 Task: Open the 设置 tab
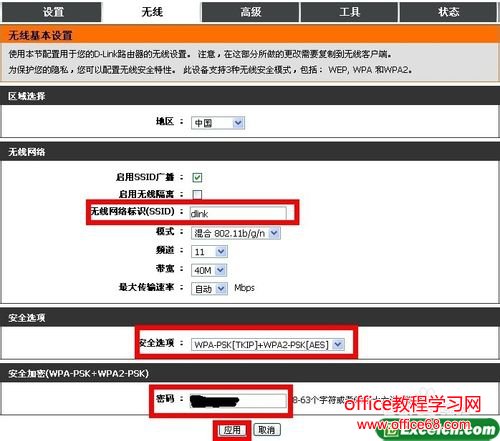pos(52,12)
